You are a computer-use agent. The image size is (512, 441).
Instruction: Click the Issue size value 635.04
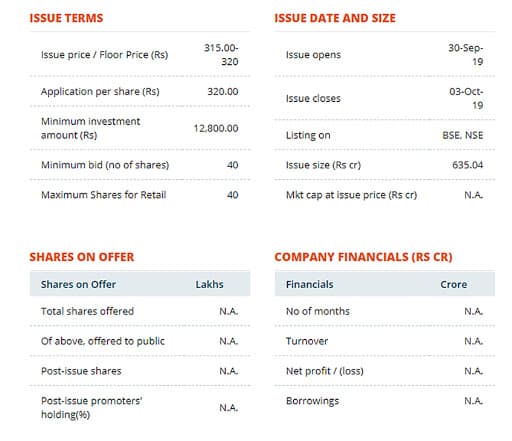[468, 165]
